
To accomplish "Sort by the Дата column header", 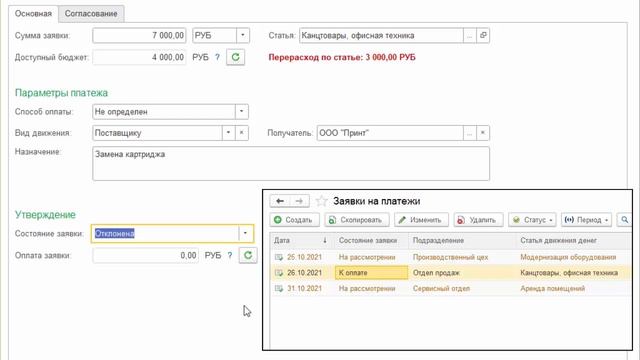I will click(x=301, y=240).
